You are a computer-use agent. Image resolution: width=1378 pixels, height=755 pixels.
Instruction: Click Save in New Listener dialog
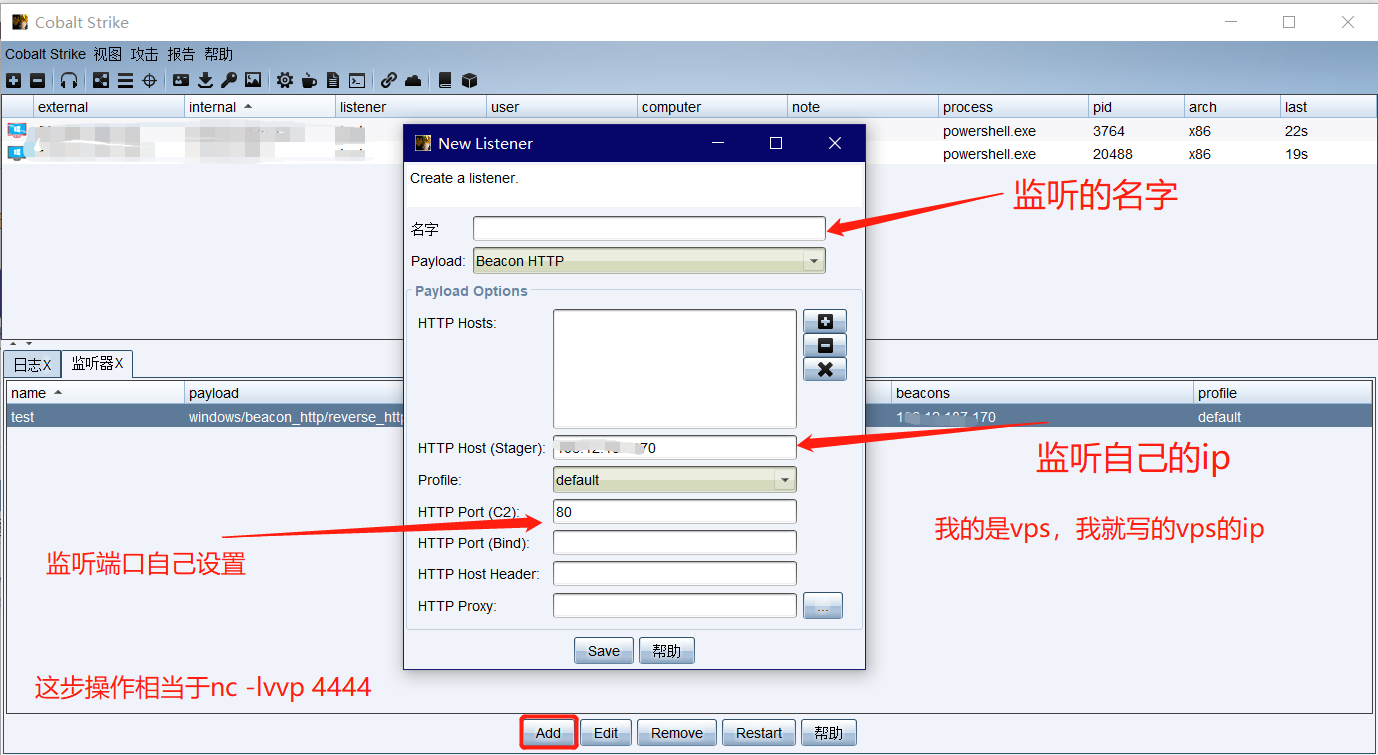[x=603, y=651]
